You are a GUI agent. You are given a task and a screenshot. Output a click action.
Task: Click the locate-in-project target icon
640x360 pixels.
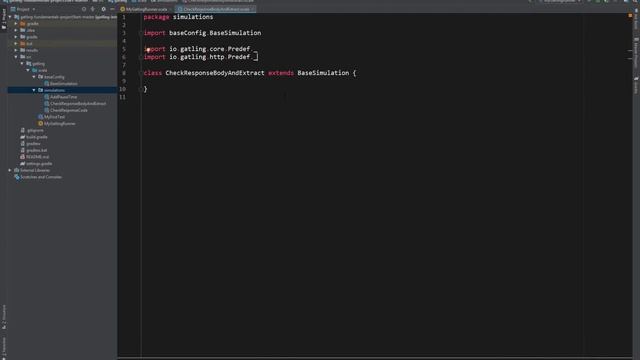pyautogui.click(x=84, y=9)
